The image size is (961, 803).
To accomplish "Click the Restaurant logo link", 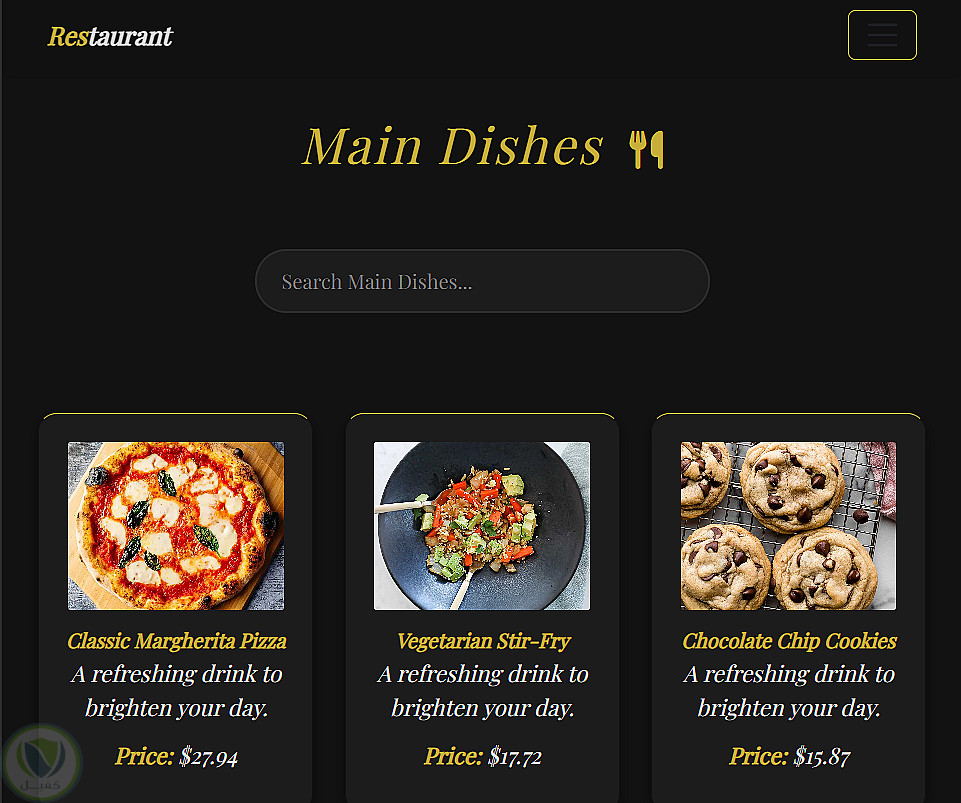I will click(x=110, y=37).
